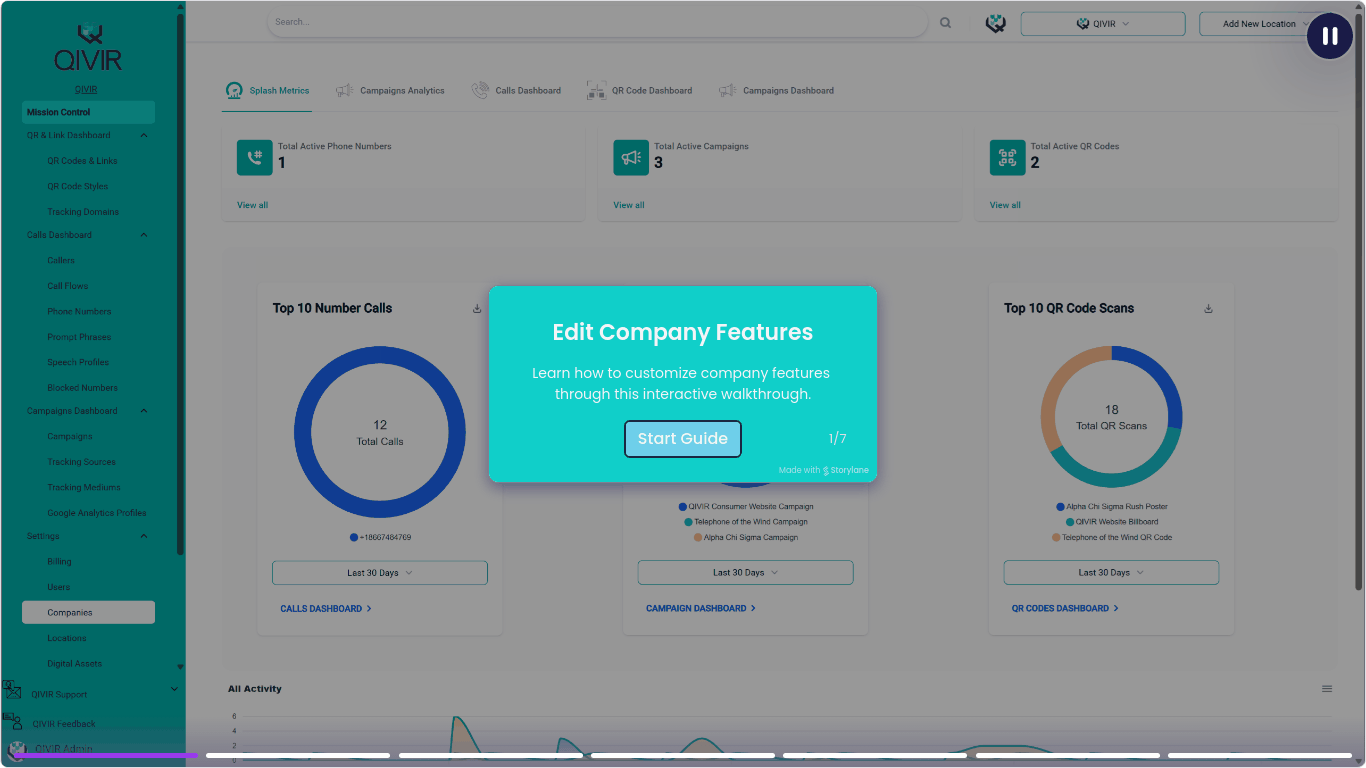Open the QR CODES DASHBOARD link
This screenshot has height=768, width=1366.
[x=1065, y=609]
